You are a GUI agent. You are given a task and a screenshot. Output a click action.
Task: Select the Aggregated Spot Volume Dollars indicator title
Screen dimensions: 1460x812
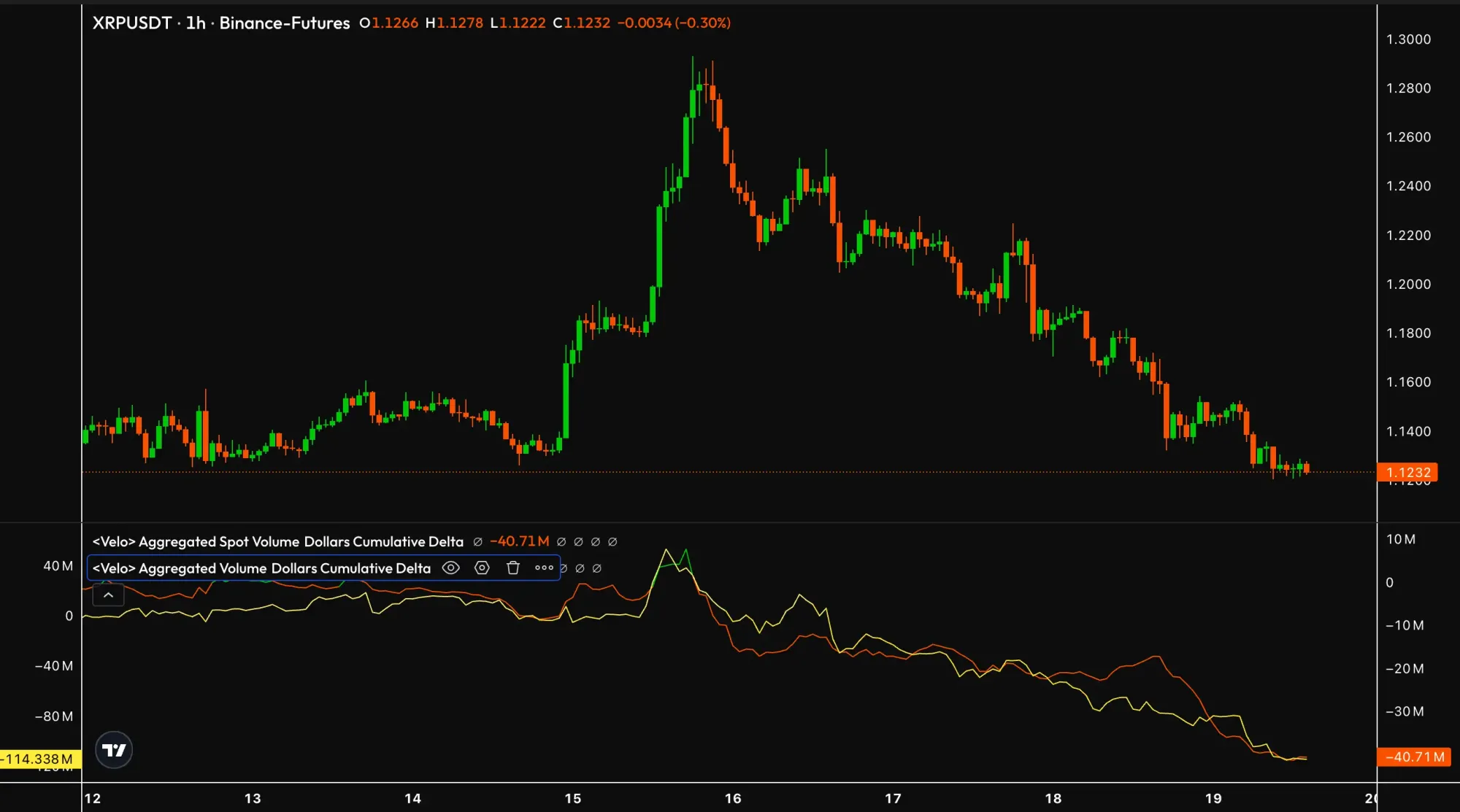coord(277,541)
